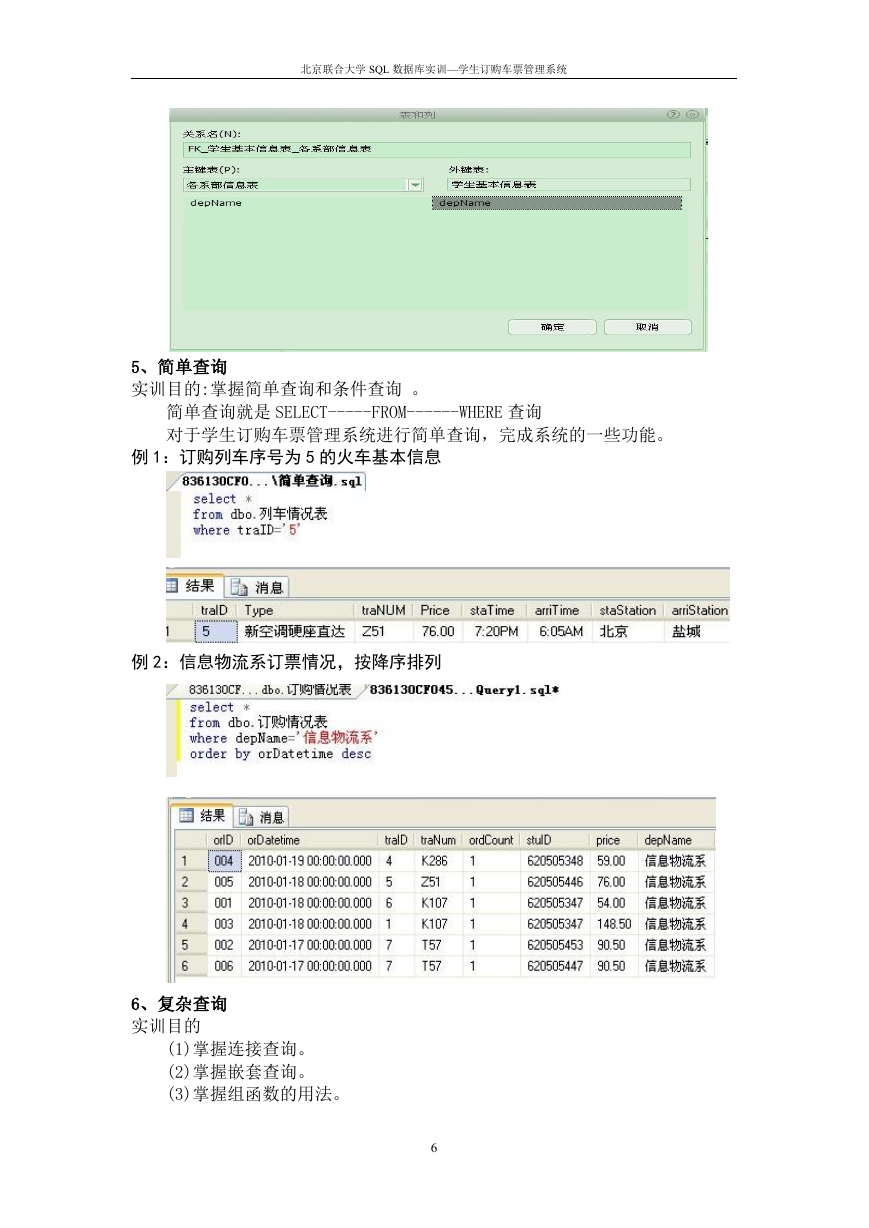The width and height of the screenshot is (869, 1228).
Task: Select the stuID cell 620505453
Action: [x=555, y=945]
